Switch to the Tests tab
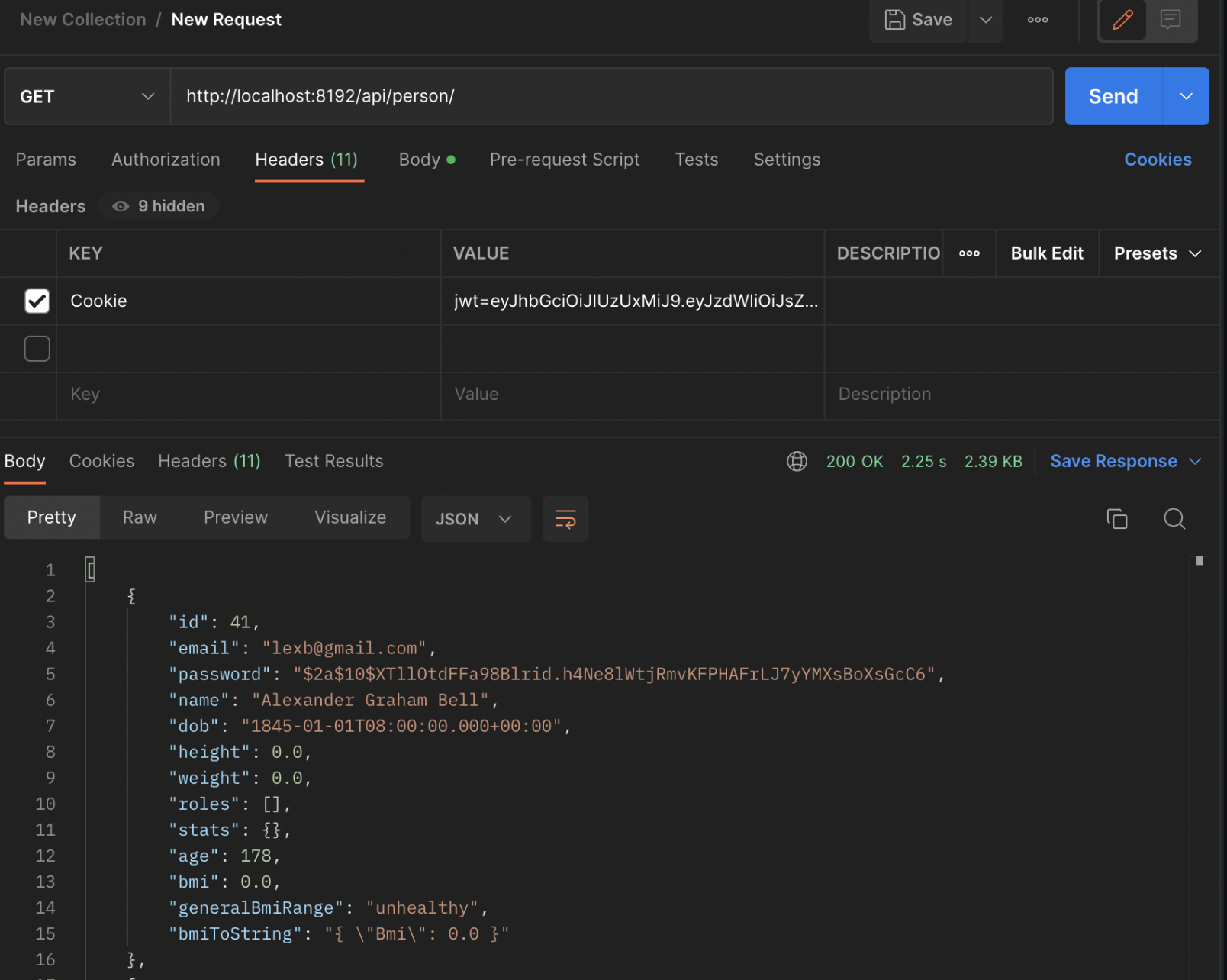This screenshot has width=1227, height=980. (x=697, y=160)
